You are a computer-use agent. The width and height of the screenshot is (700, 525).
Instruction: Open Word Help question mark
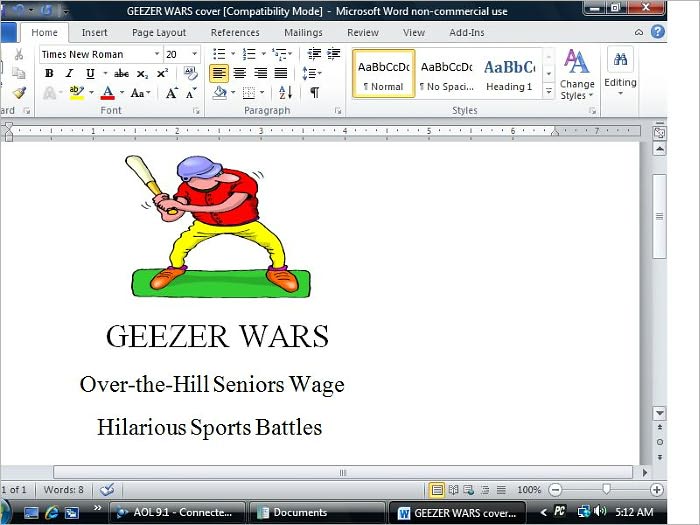[x=657, y=32]
